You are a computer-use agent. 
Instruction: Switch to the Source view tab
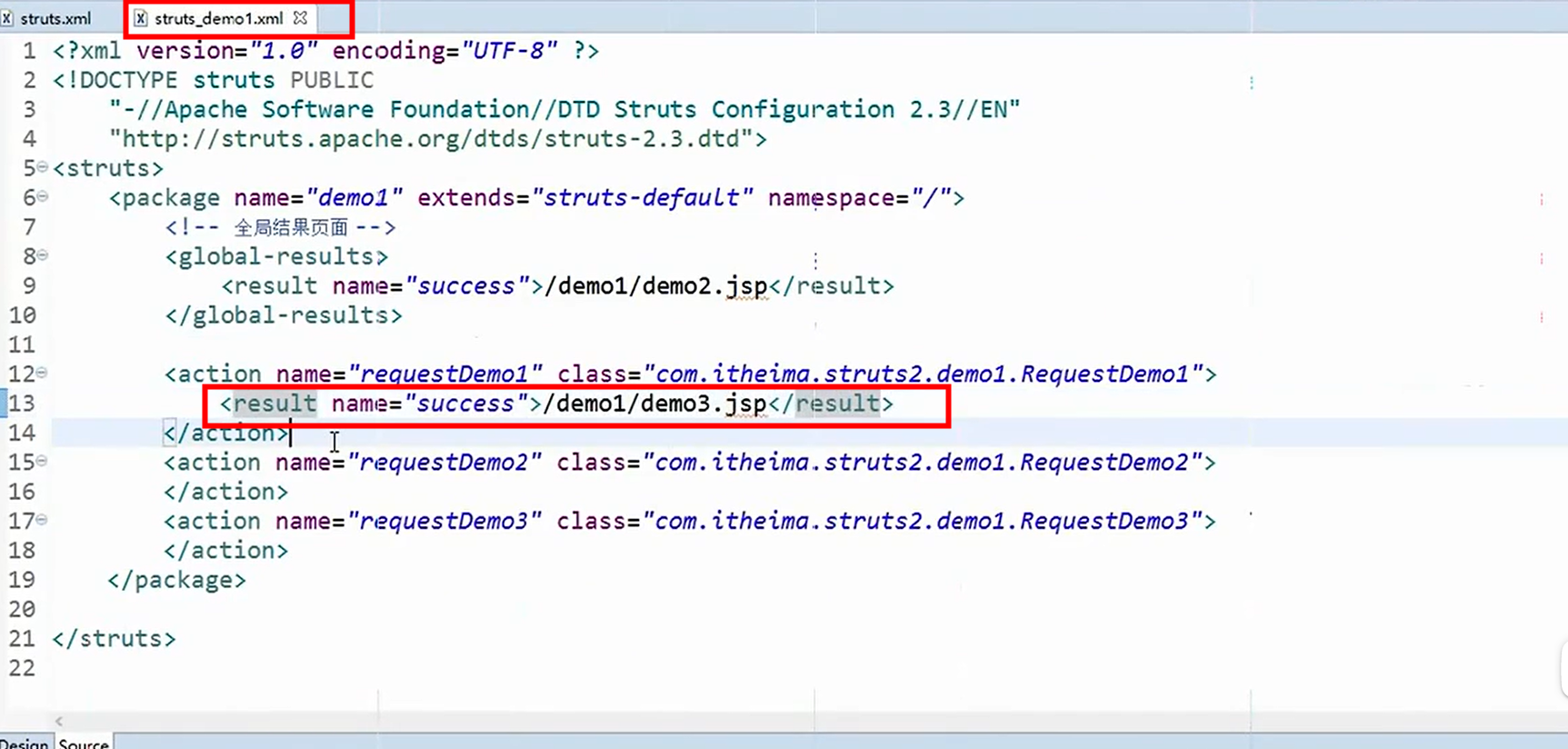coord(84,743)
